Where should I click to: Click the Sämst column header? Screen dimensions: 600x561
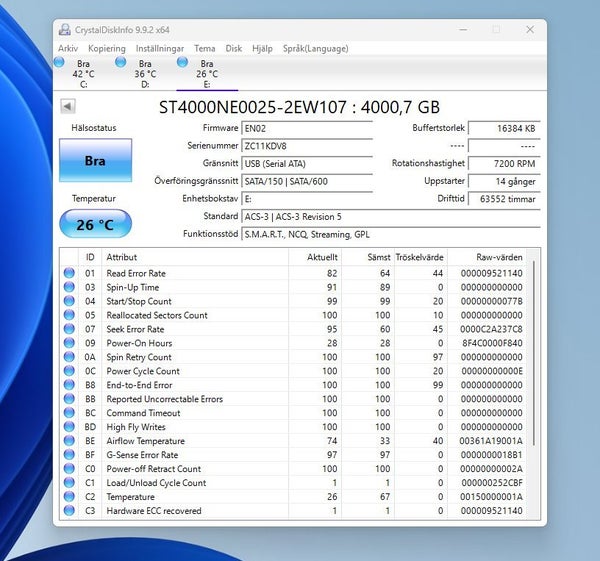(368, 257)
